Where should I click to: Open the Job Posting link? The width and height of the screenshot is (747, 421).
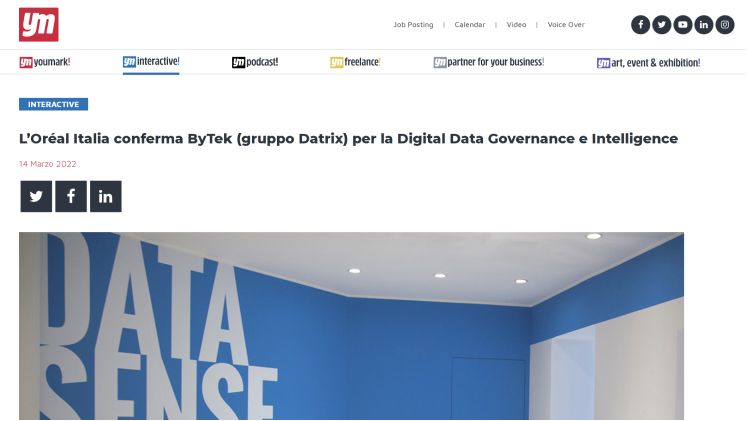[413, 25]
